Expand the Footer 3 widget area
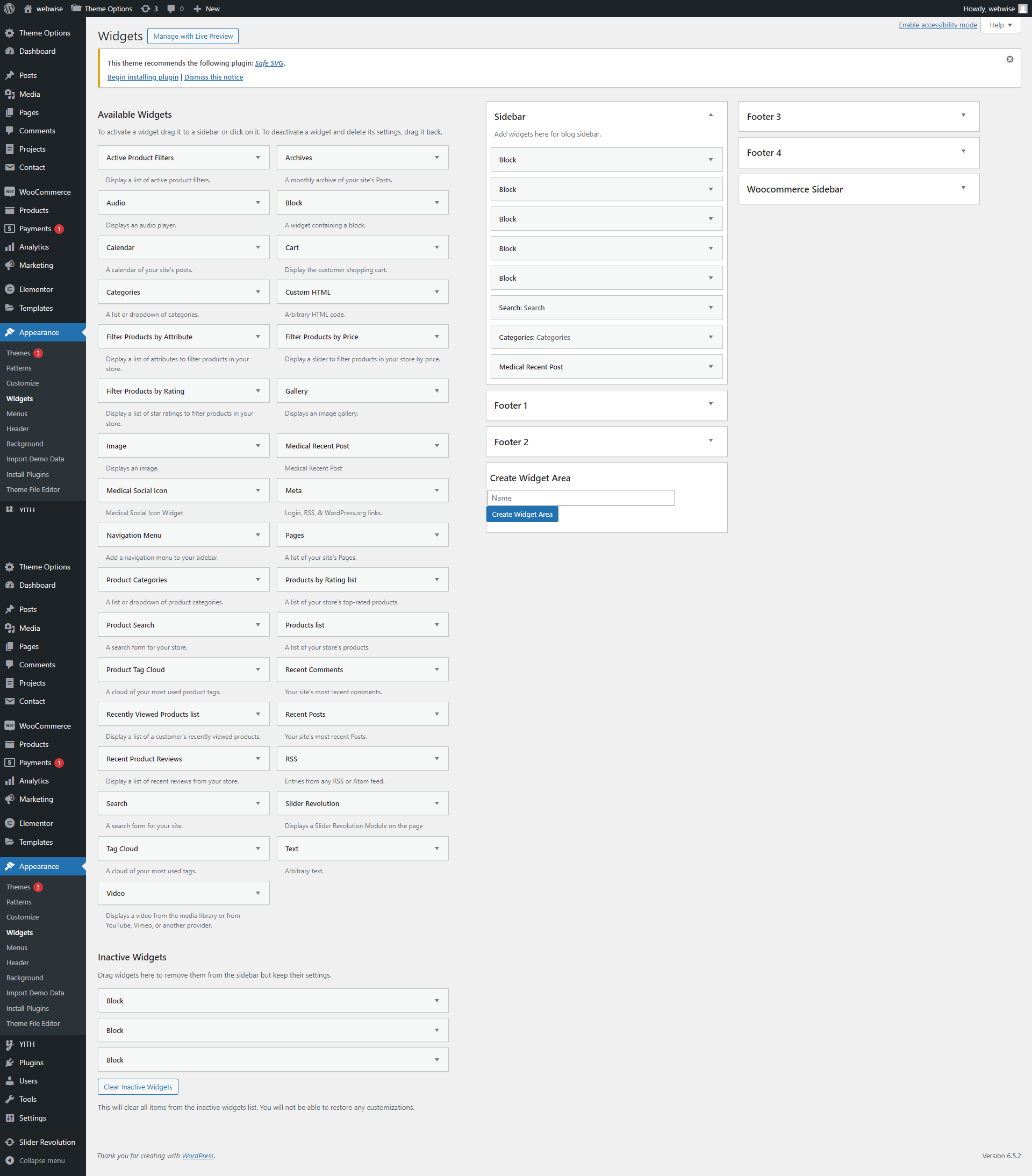 click(x=963, y=115)
